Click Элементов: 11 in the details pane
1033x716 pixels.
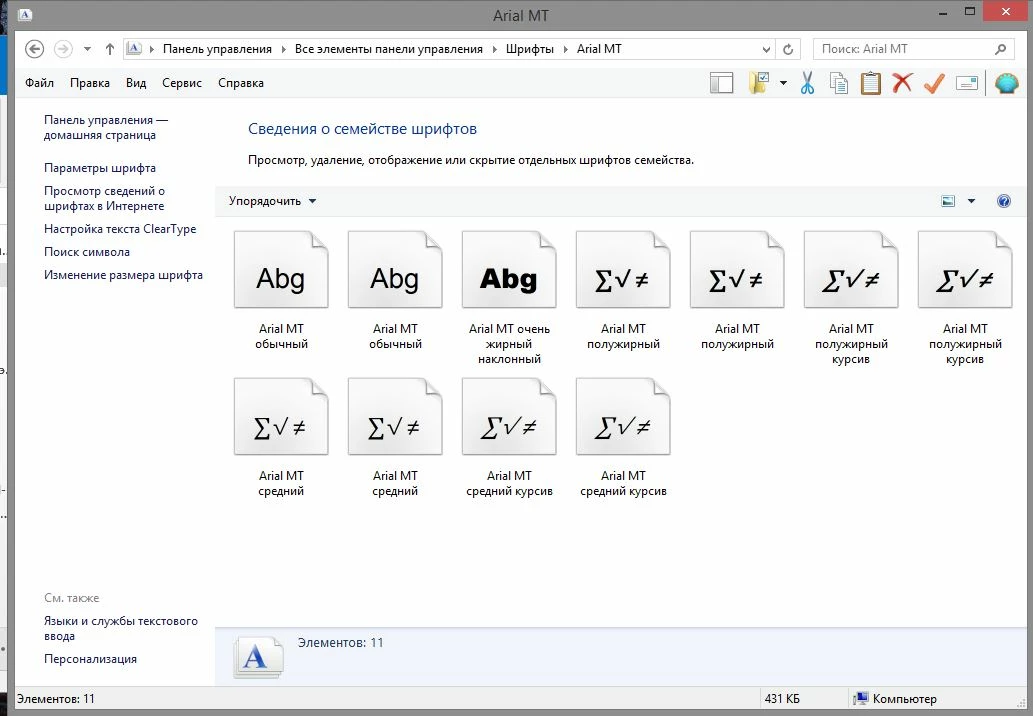point(340,642)
